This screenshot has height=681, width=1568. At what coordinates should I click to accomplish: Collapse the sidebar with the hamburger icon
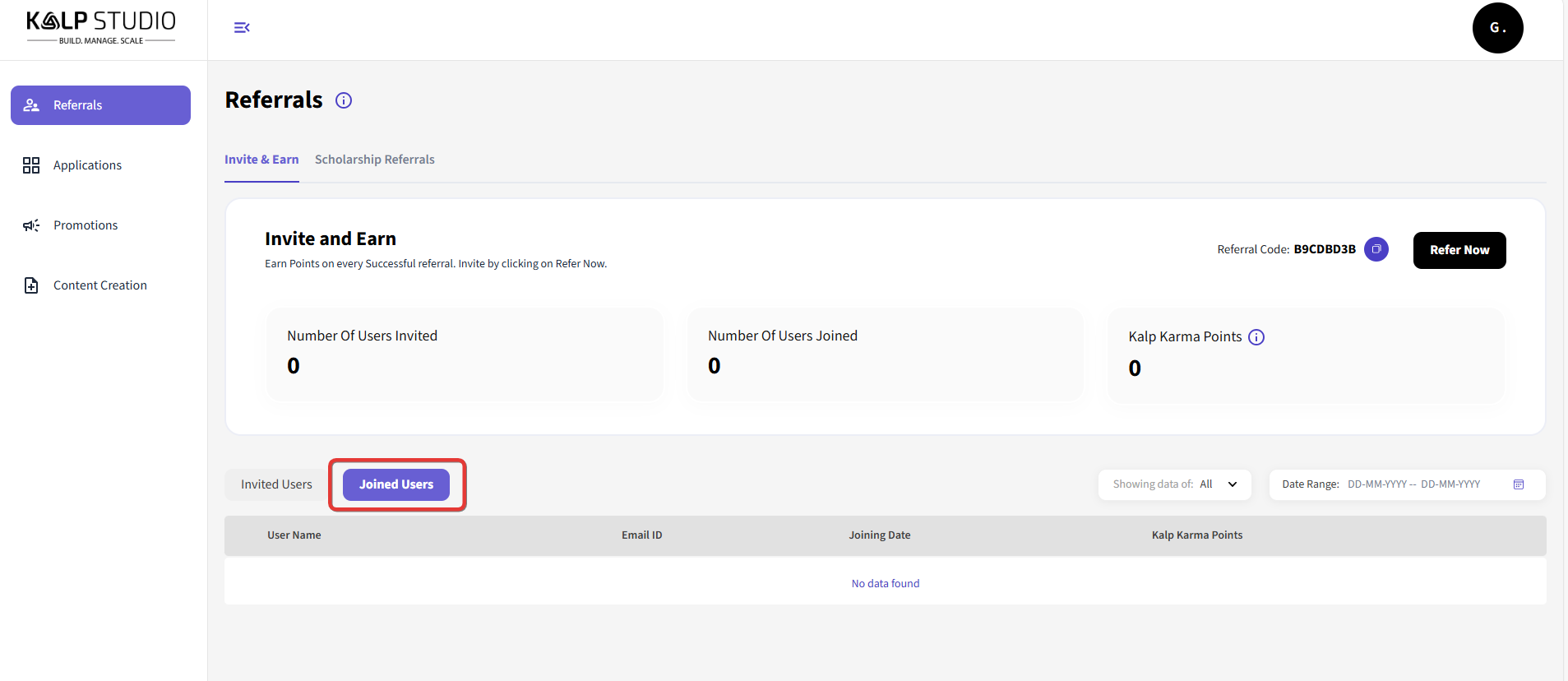pos(242,28)
